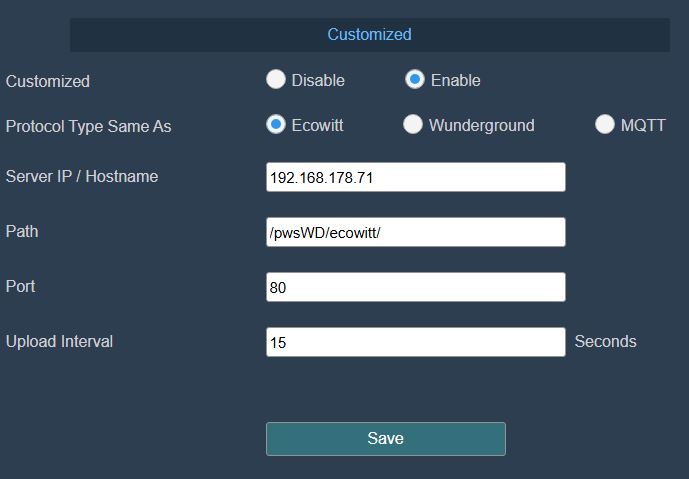The width and height of the screenshot is (689, 479).
Task: Click the Server IP / Hostname input field
Action: coord(415,177)
